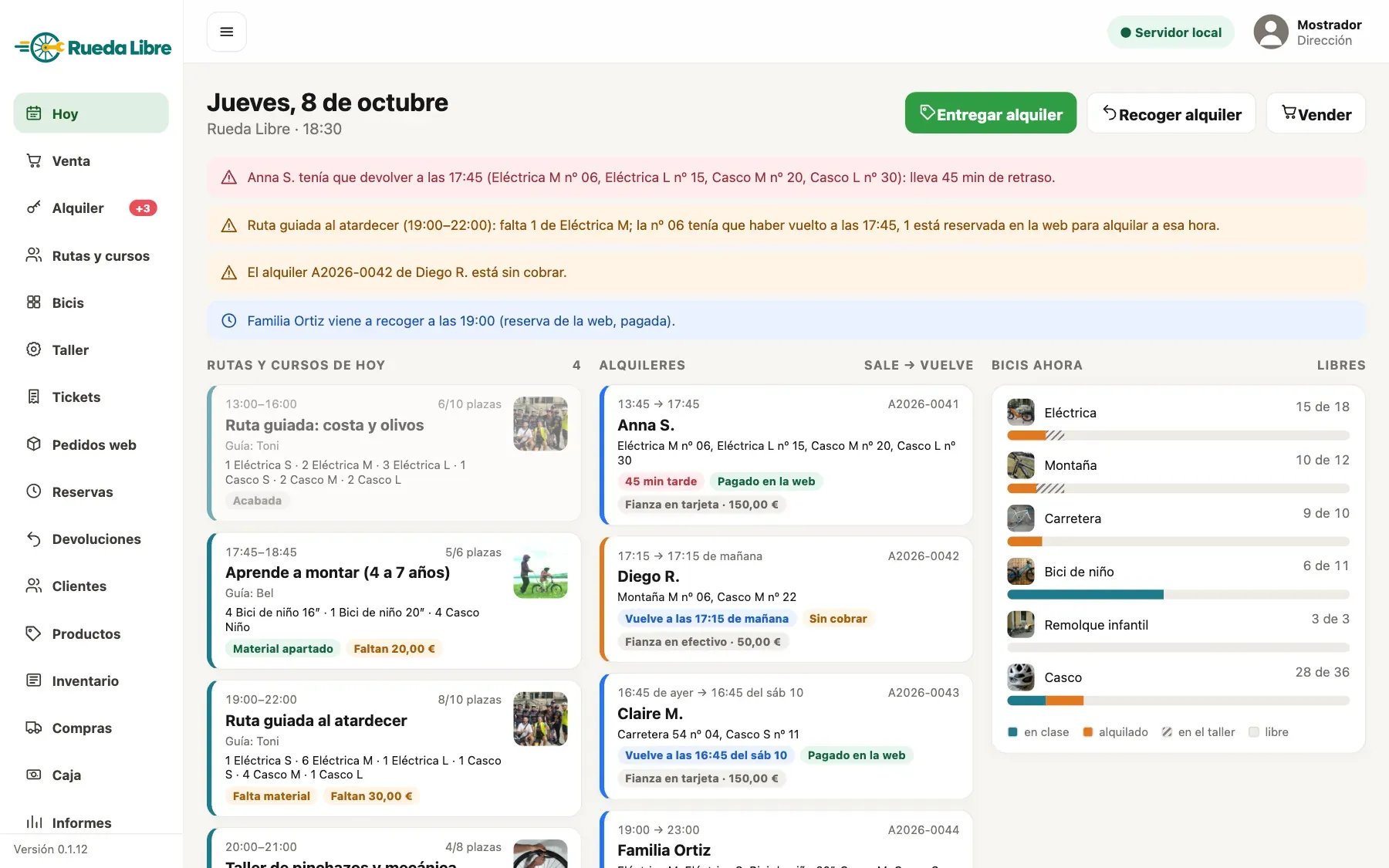The width and height of the screenshot is (1389, 868).
Task: Click the Caja cash icon
Action: pyautogui.click(x=34, y=775)
